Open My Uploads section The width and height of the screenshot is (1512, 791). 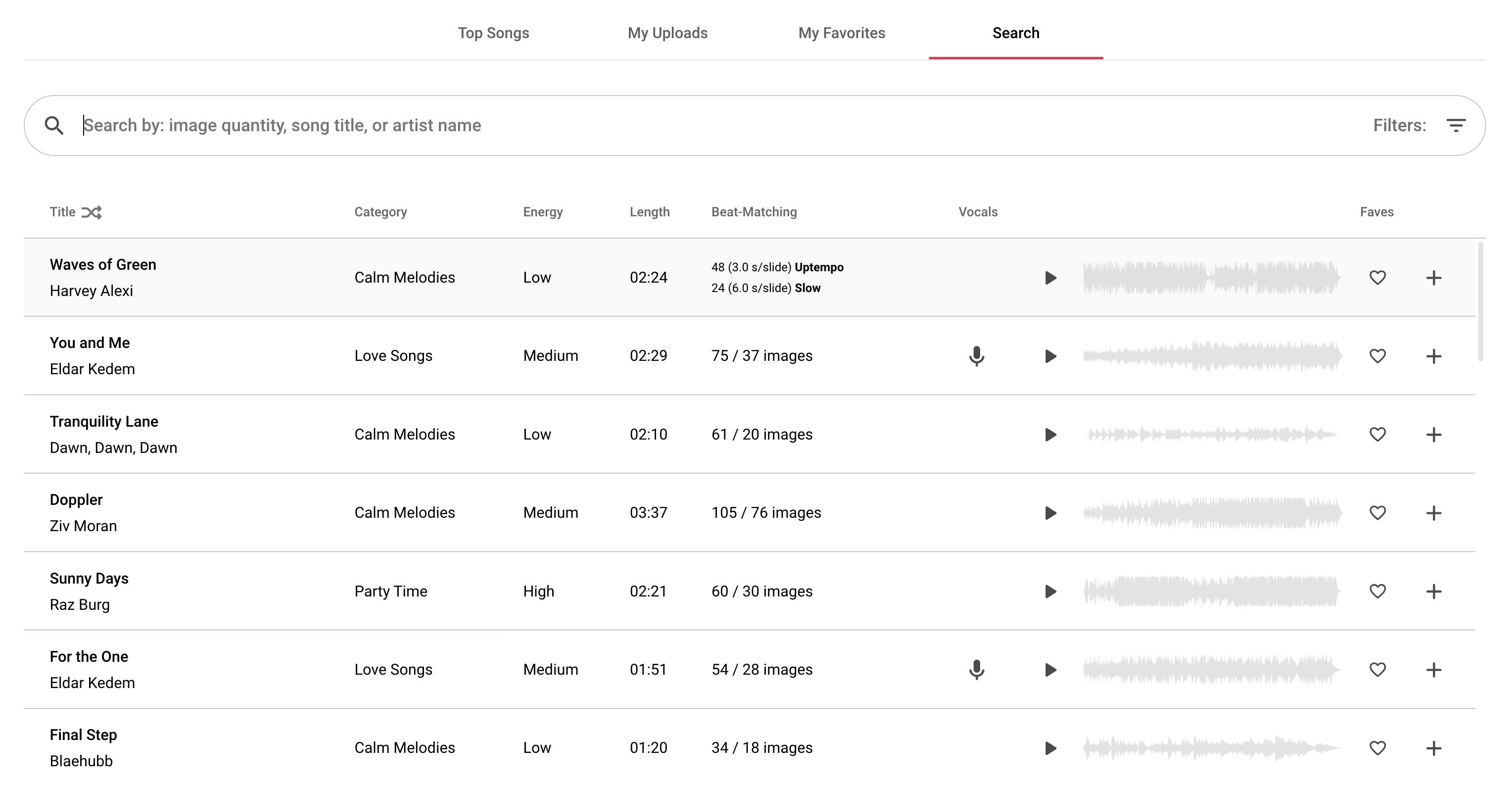click(667, 33)
